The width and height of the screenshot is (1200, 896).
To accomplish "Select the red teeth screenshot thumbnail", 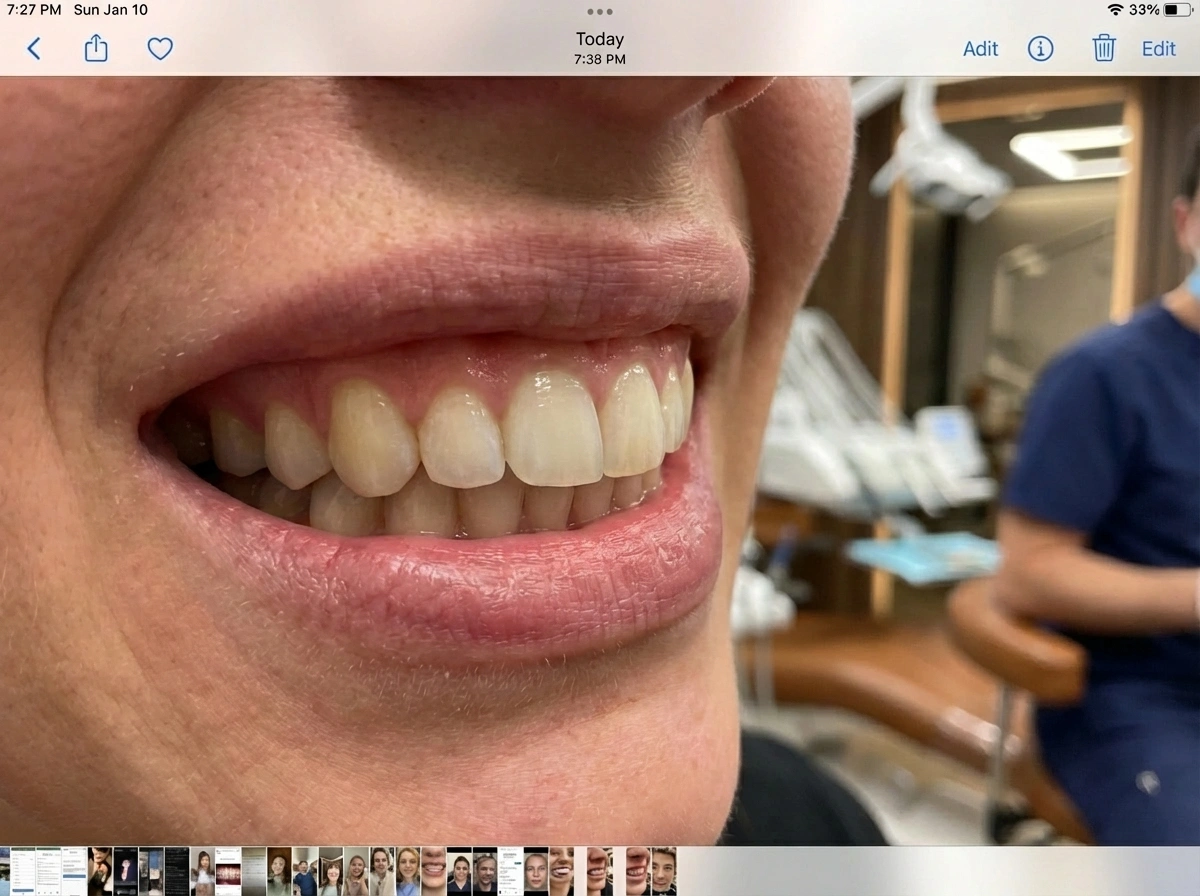I will pos(229,871).
